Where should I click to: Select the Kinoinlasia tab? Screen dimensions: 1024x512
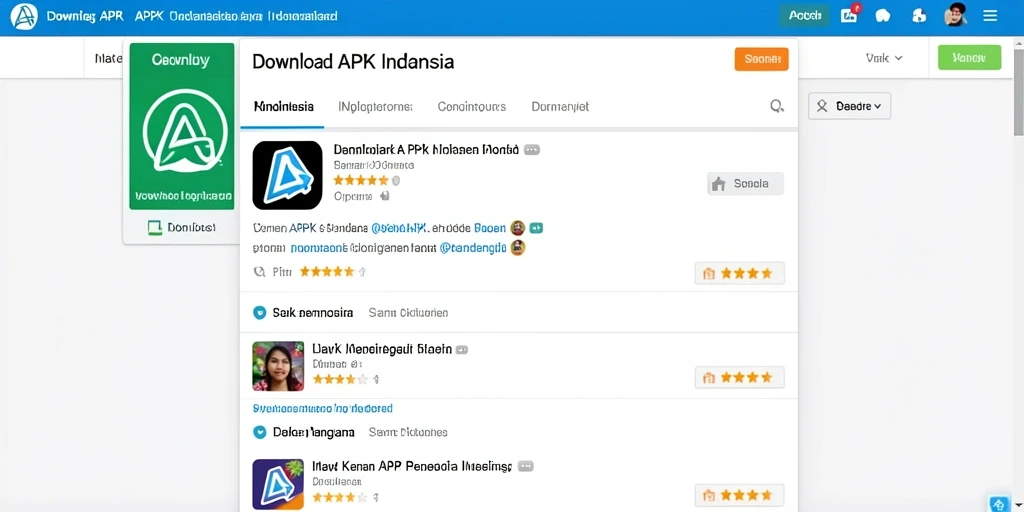[x=283, y=106]
